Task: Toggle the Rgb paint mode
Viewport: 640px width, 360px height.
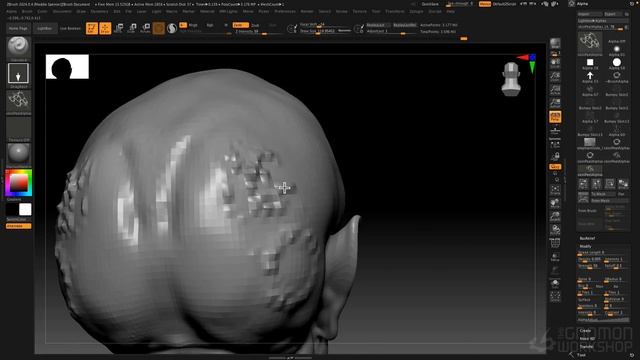Action: click(x=210, y=25)
